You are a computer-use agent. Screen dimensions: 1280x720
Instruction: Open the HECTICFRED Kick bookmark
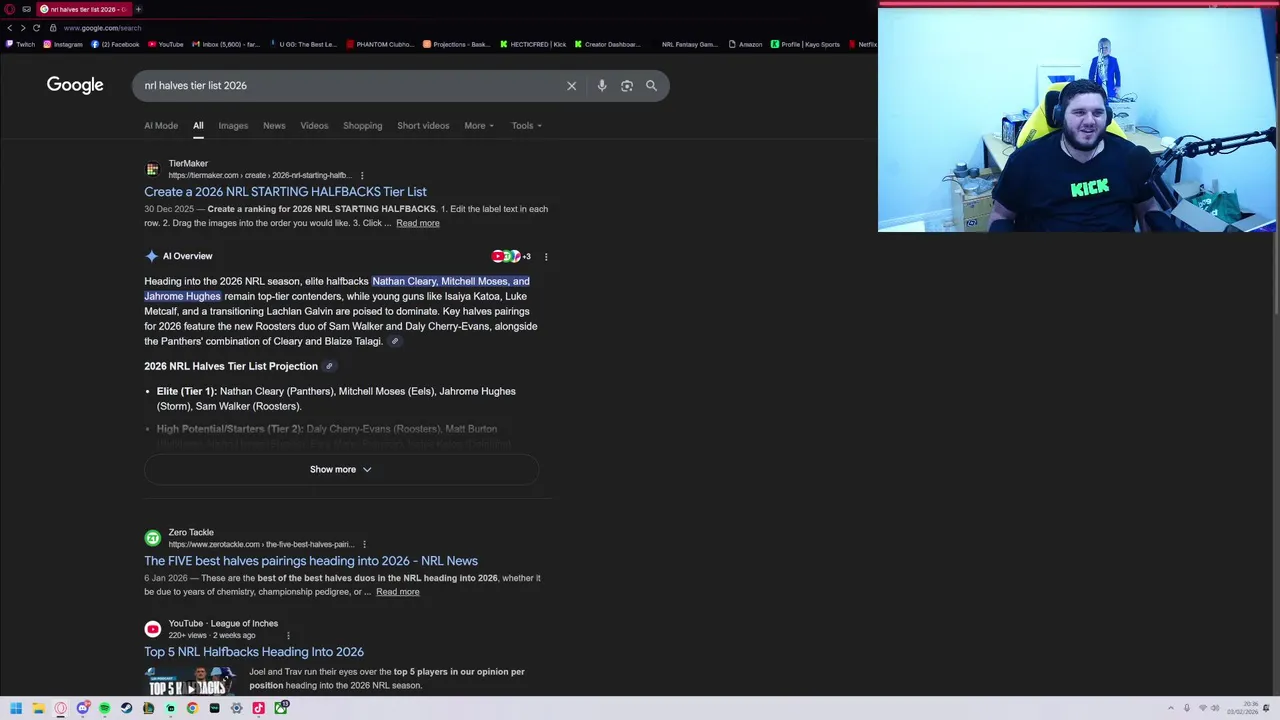coord(533,44)
